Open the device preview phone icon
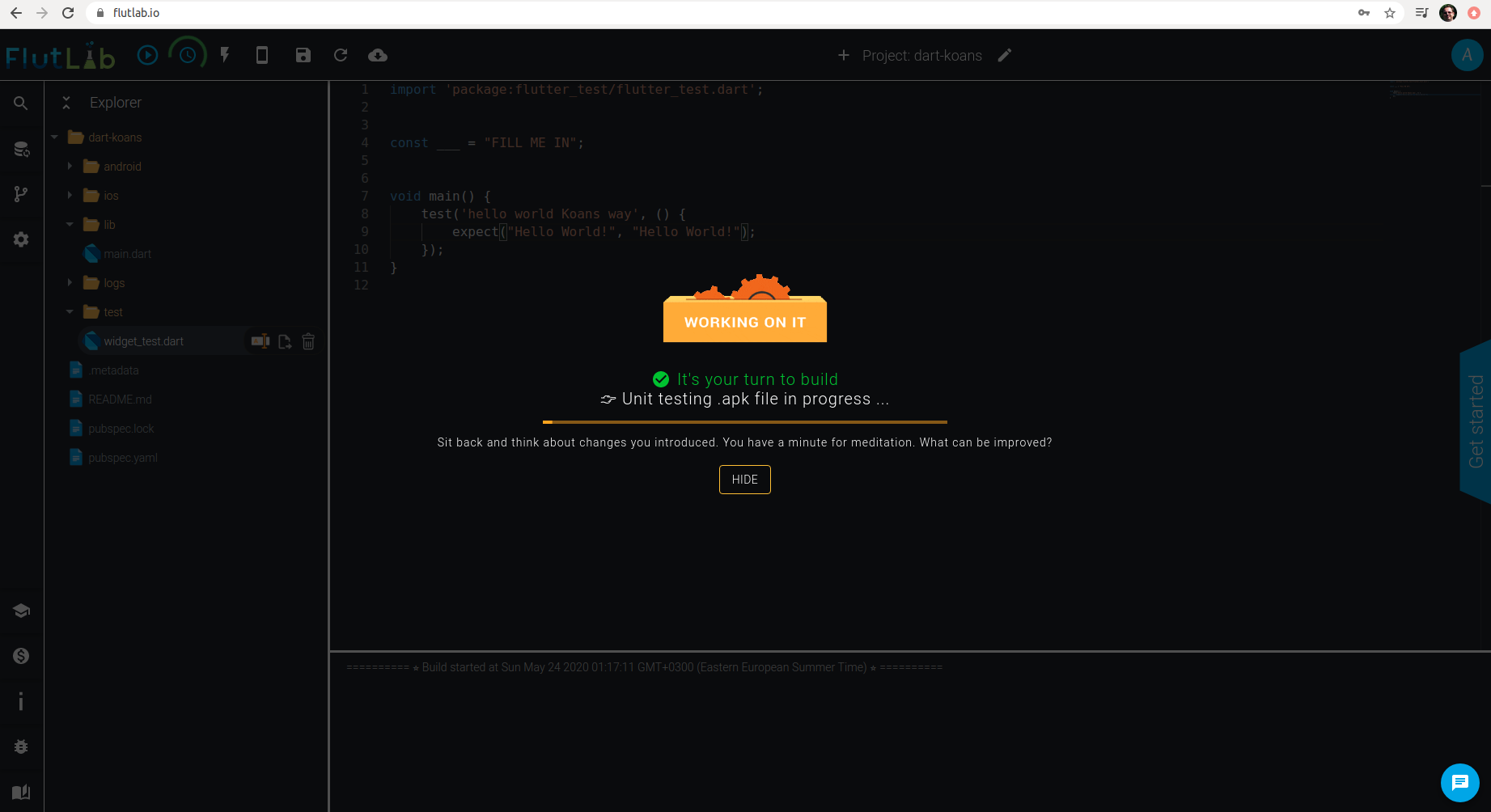 [262, 55]
